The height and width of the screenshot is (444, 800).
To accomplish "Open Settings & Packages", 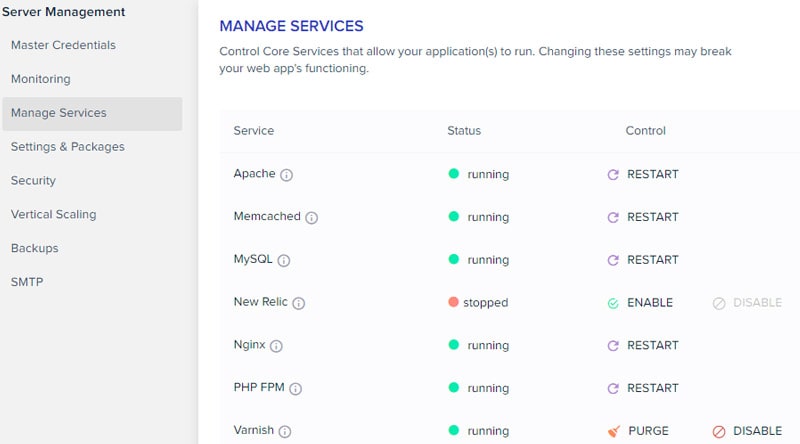I will coord(68,147).
